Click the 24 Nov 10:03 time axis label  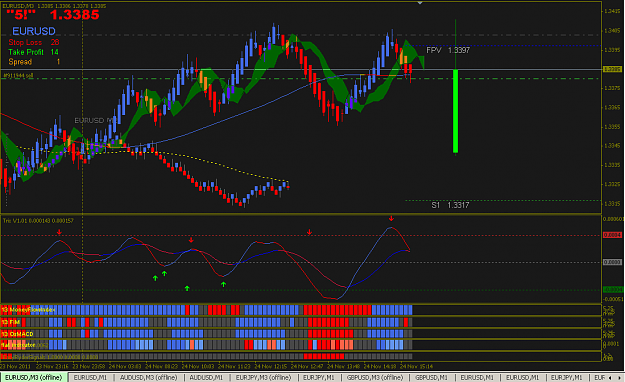coord(198,366)
